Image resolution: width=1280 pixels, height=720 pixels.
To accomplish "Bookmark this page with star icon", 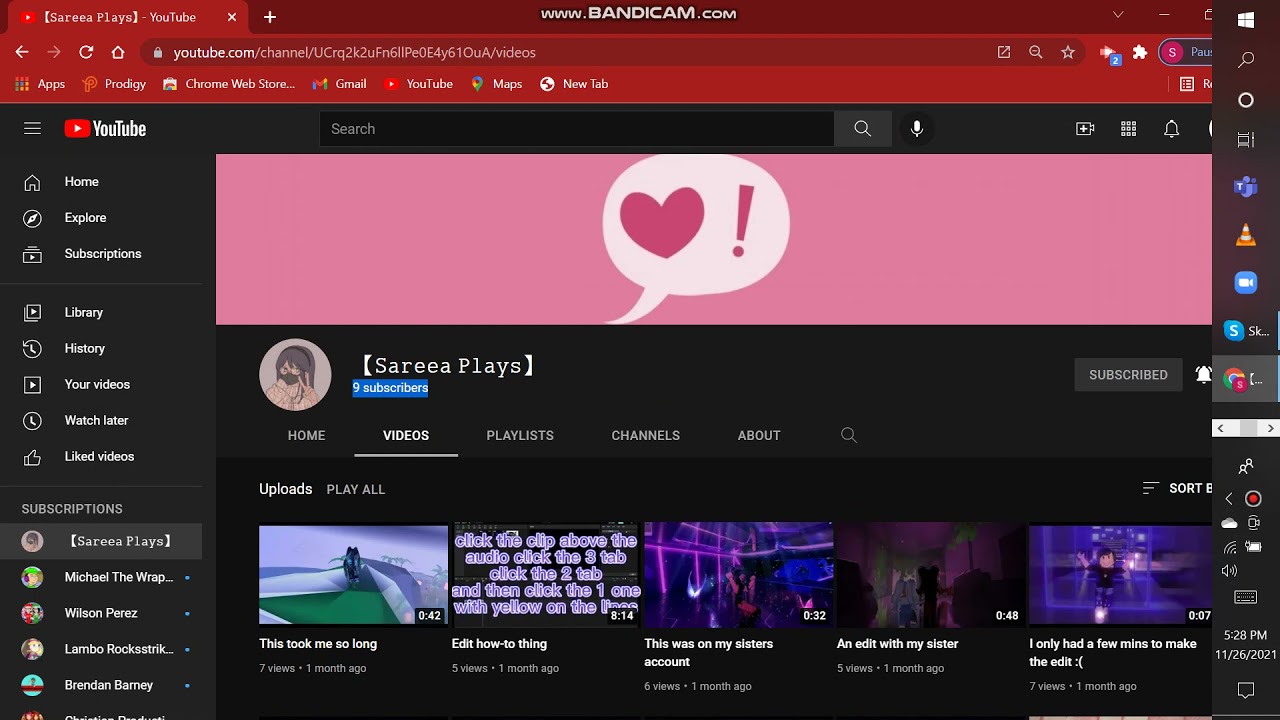I will pos(1068,52).
